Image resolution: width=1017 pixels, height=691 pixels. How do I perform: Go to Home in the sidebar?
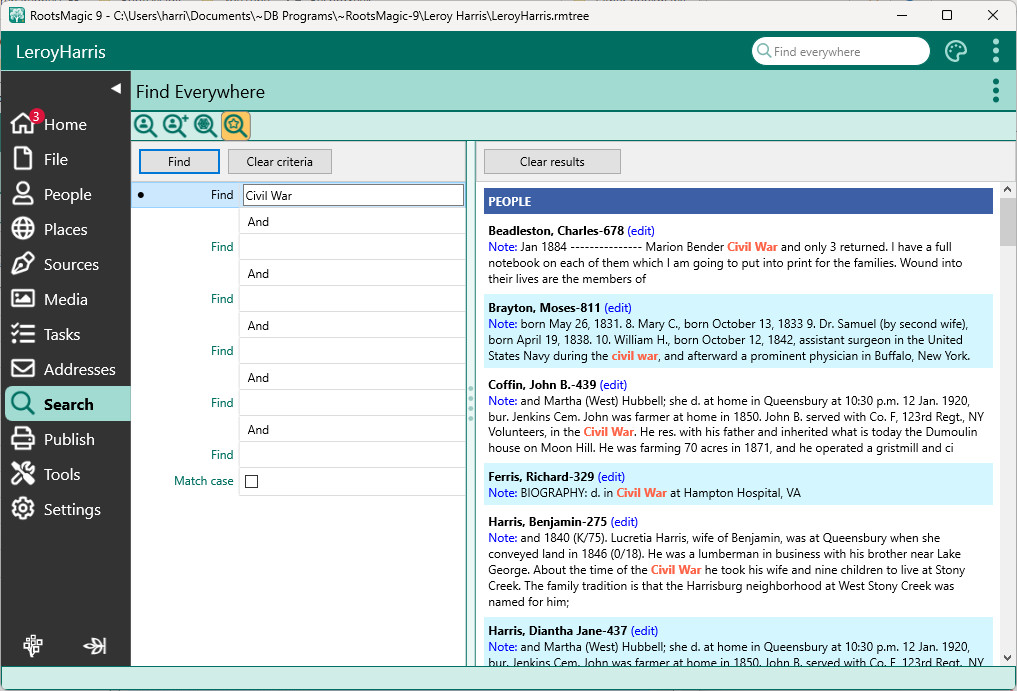coord(65,125)
